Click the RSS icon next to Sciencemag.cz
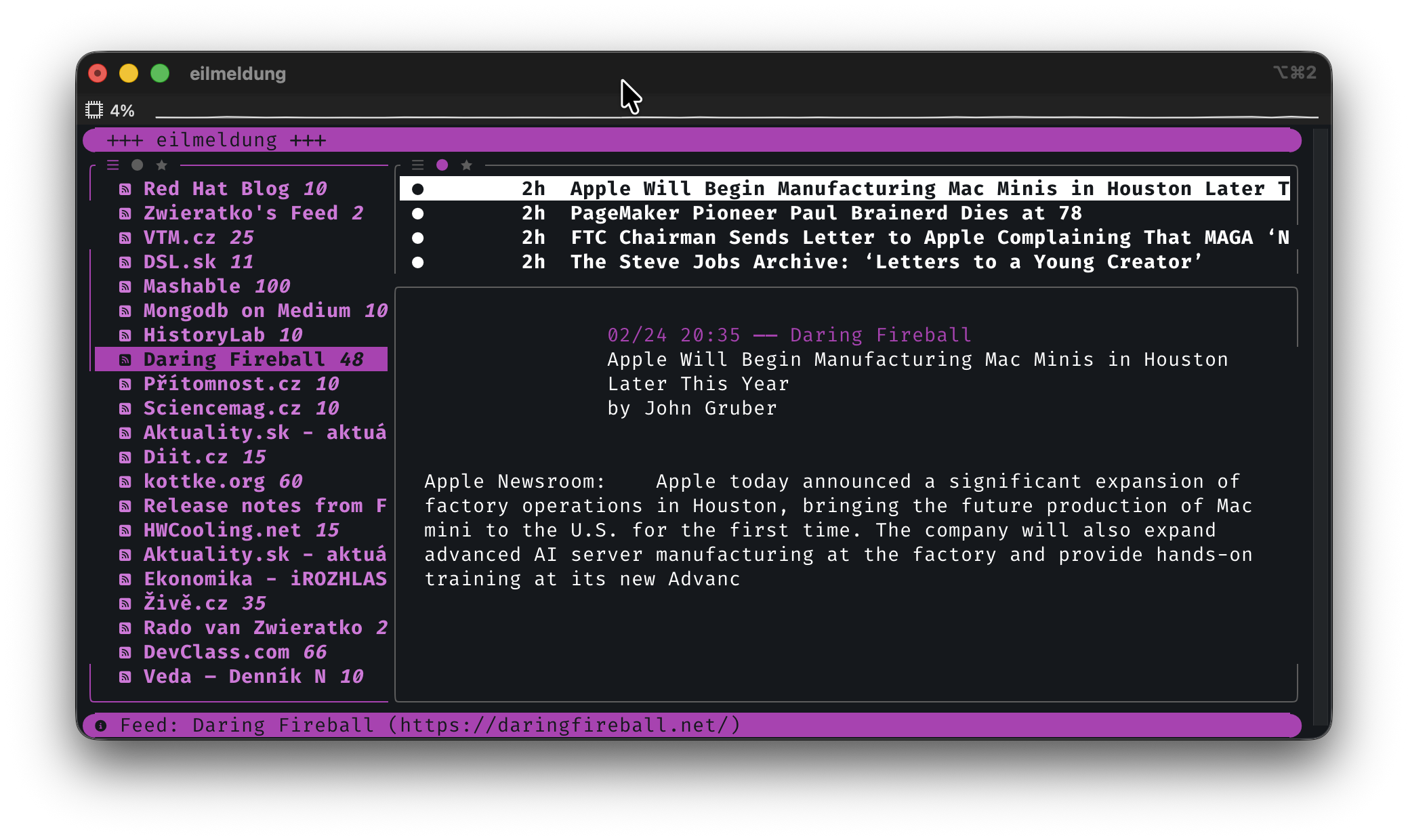This screenshot has height=840, width=1408. (125, 408)
